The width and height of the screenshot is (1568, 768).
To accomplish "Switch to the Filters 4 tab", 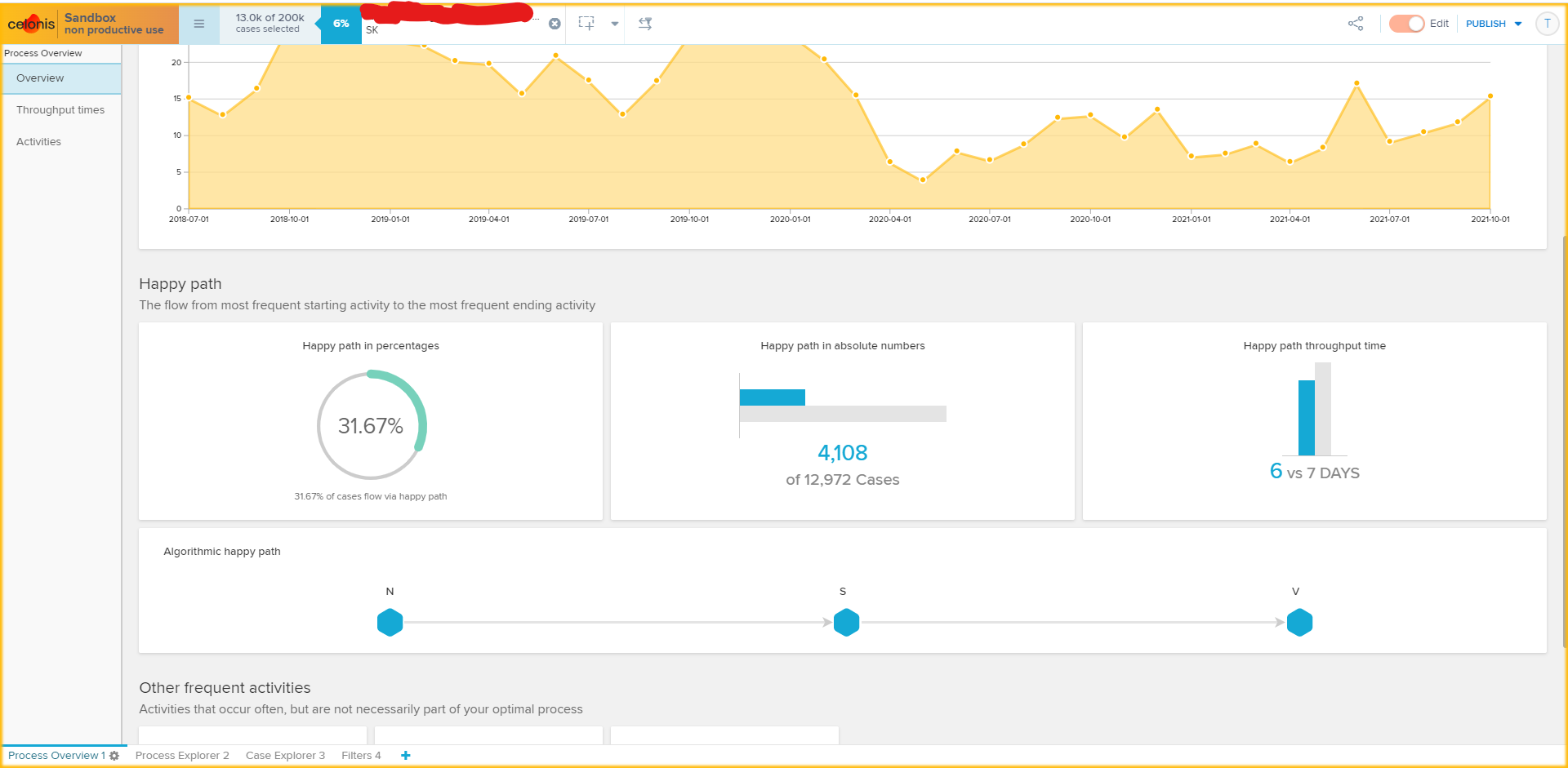I will [x=361, y=756].
